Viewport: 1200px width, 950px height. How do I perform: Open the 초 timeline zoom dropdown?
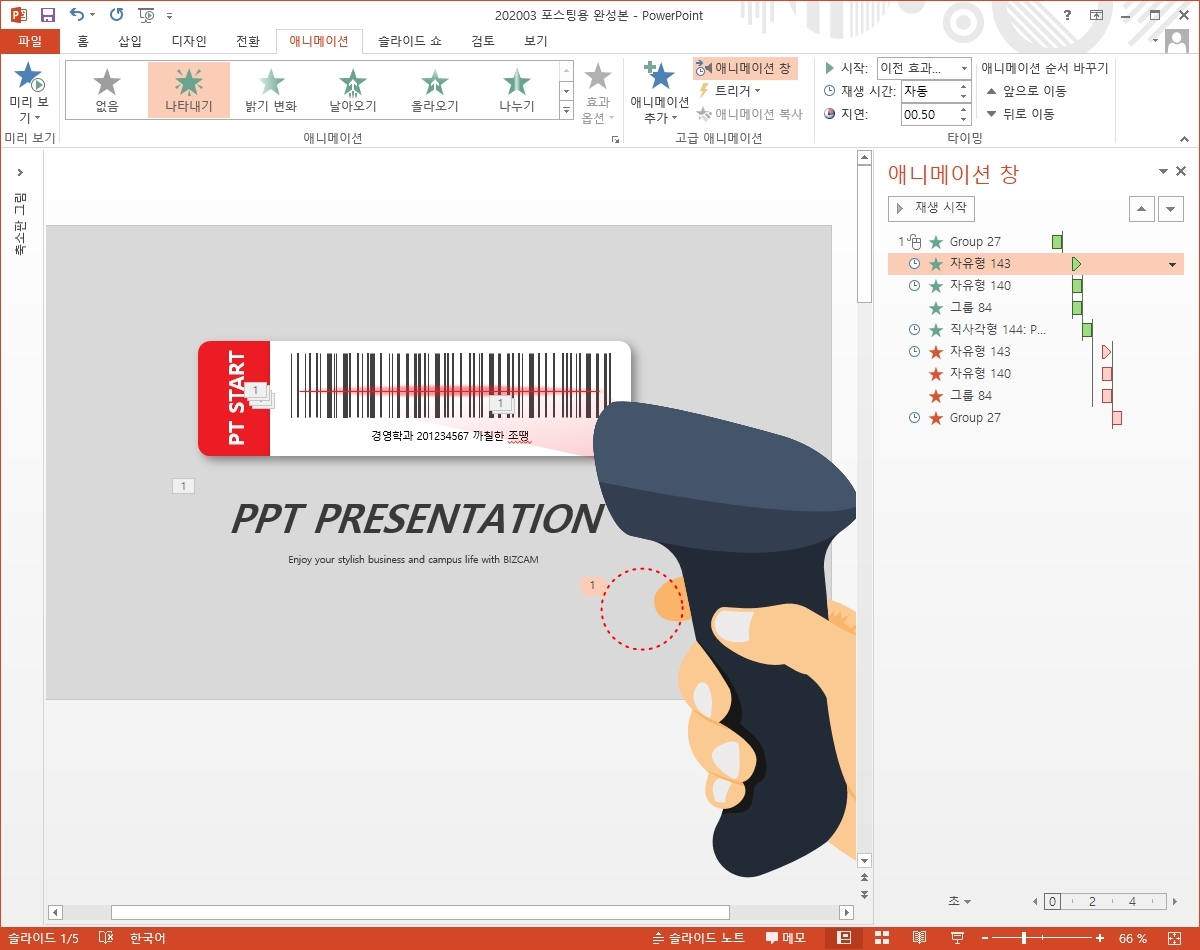tap(959, 901)
